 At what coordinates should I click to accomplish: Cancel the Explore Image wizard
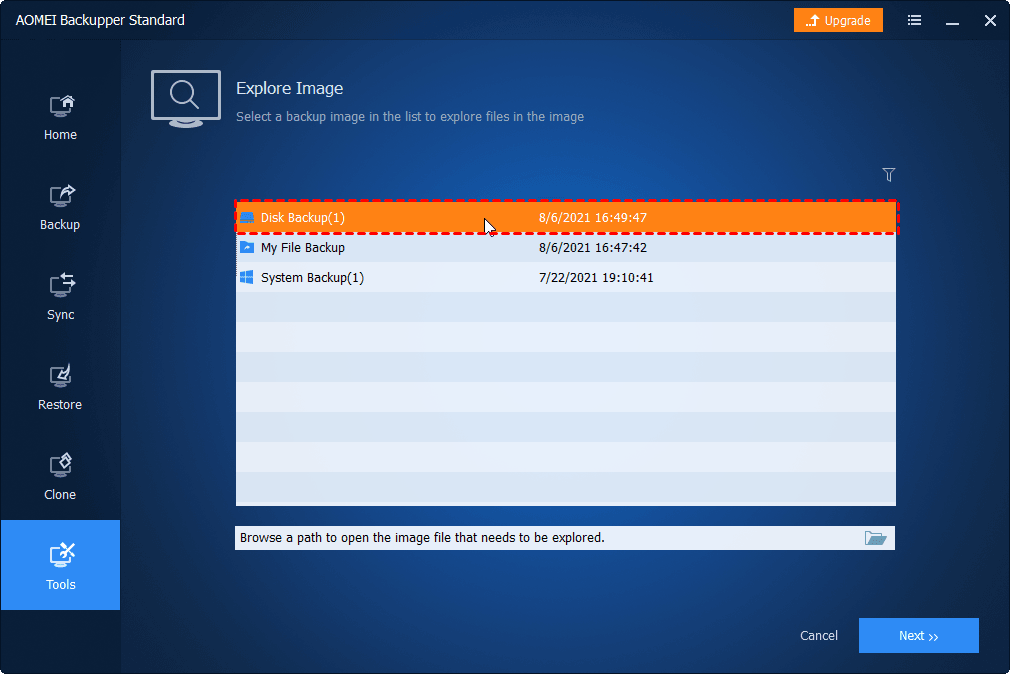pyautogui.click(x=819, y=635)
